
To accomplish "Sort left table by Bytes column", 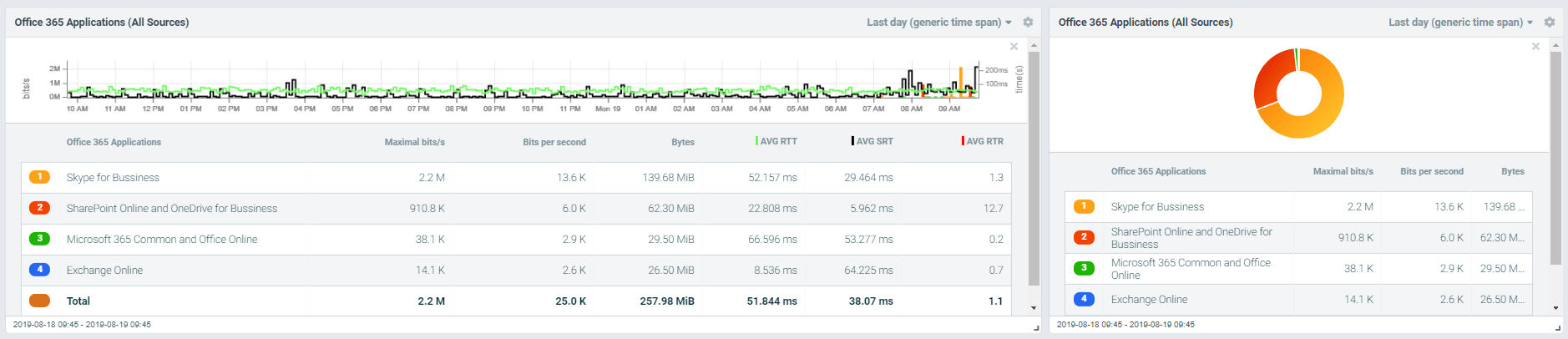I will (682, 142).
